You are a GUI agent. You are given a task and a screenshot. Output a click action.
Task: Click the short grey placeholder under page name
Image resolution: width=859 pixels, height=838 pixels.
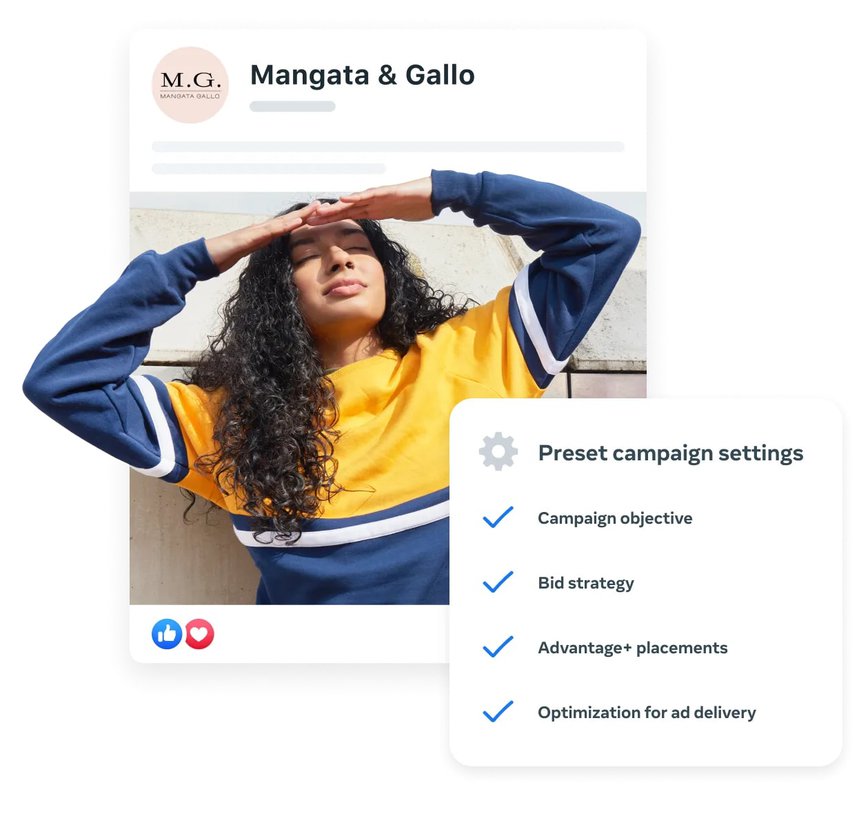(x=293, y=106)
